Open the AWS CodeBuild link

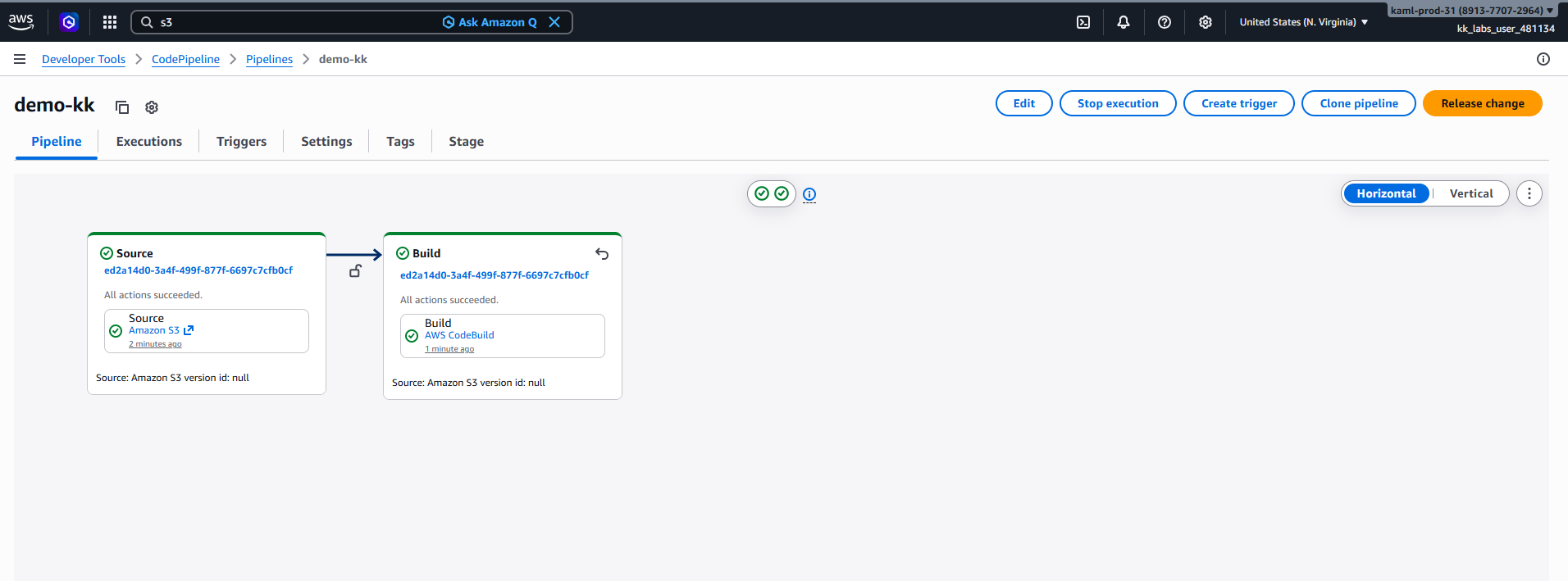coord(459,335)
